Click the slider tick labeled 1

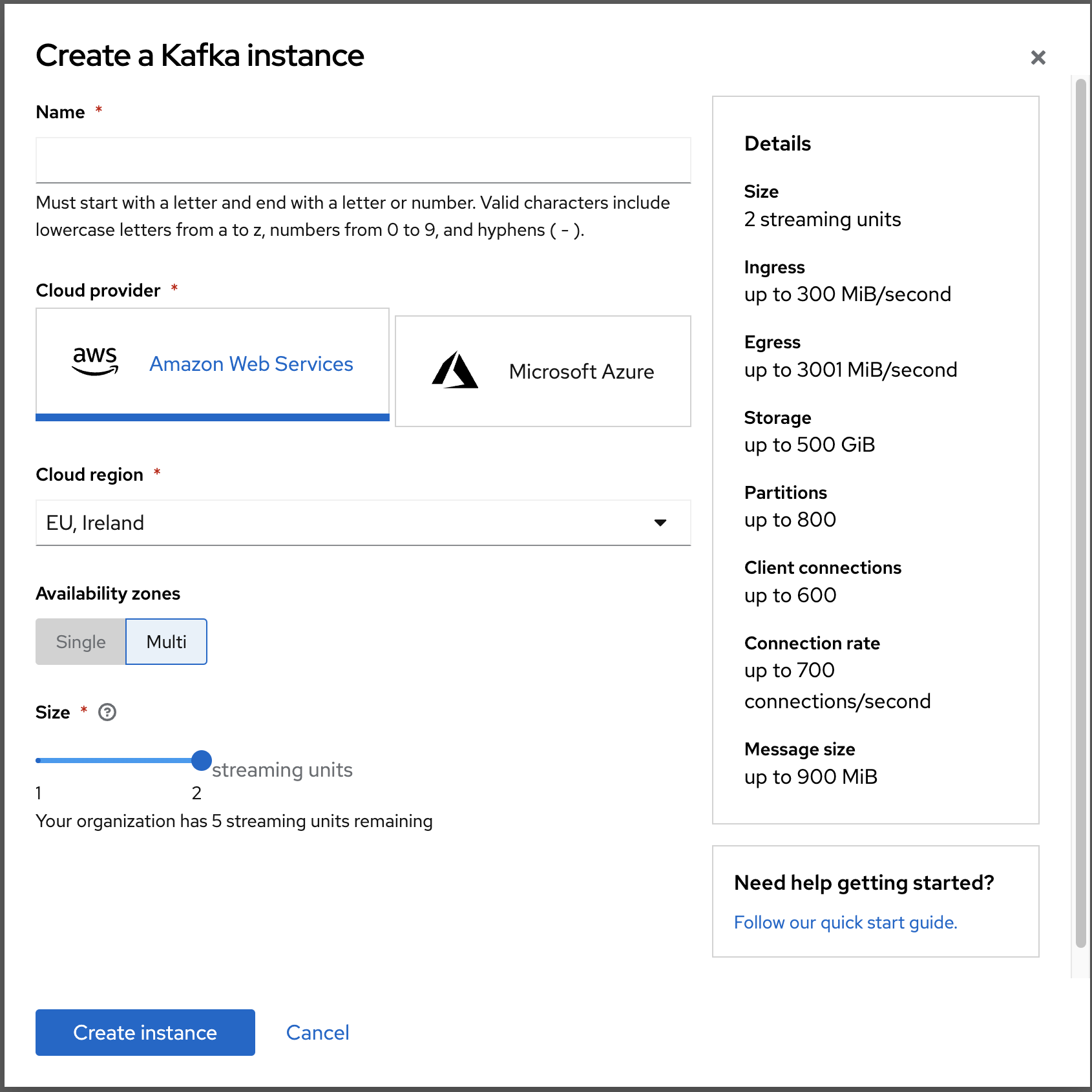[x=39, y=793]
